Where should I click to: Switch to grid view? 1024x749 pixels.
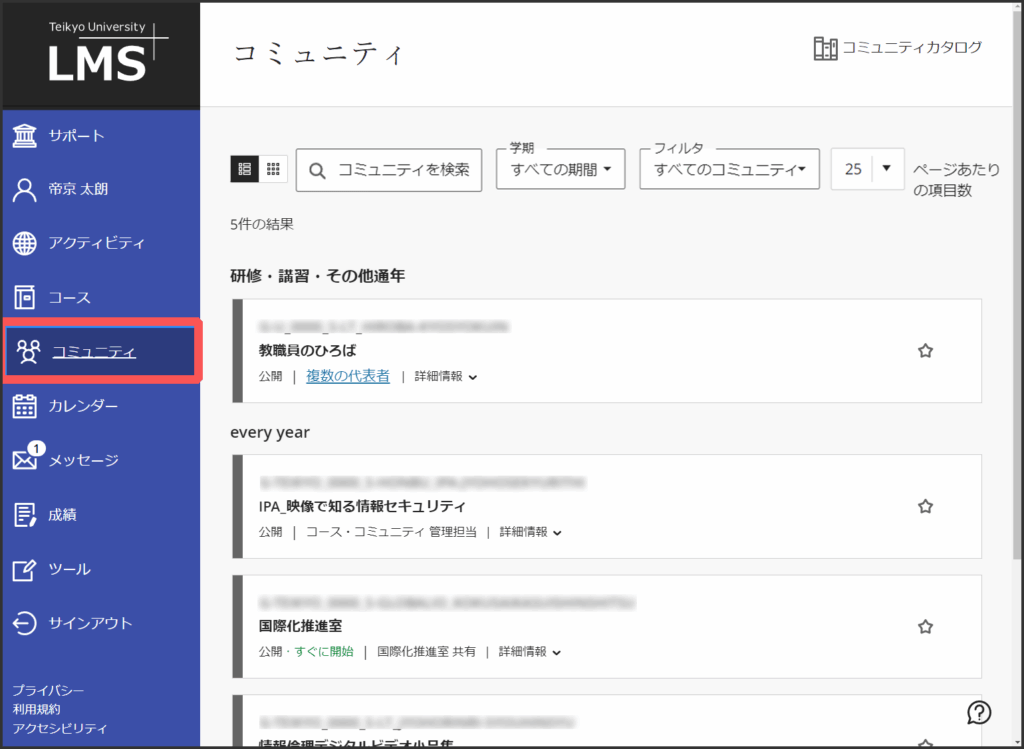point(274,169)
